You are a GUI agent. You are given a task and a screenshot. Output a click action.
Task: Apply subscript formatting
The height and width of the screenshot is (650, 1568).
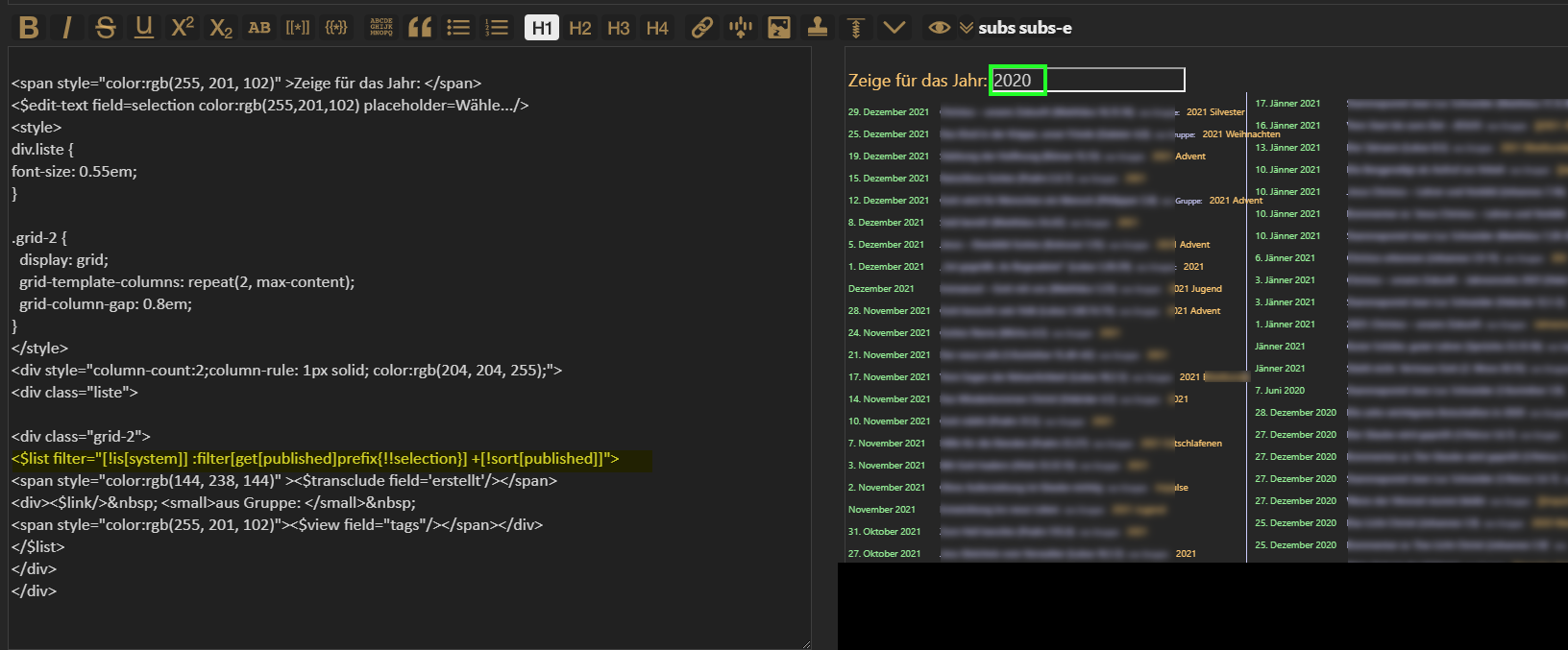[x=221, y=28]
